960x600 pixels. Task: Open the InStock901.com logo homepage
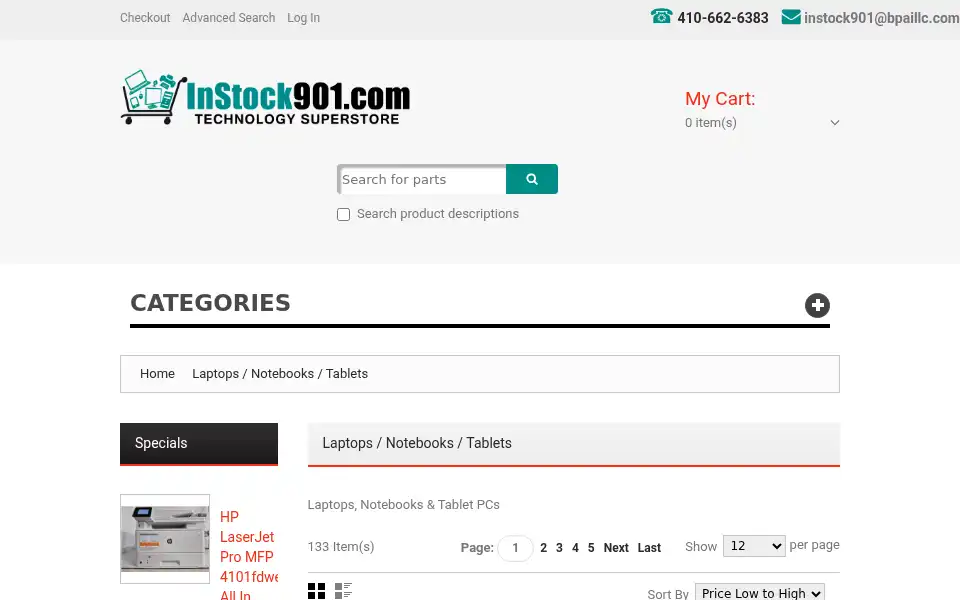pos(265,97)
